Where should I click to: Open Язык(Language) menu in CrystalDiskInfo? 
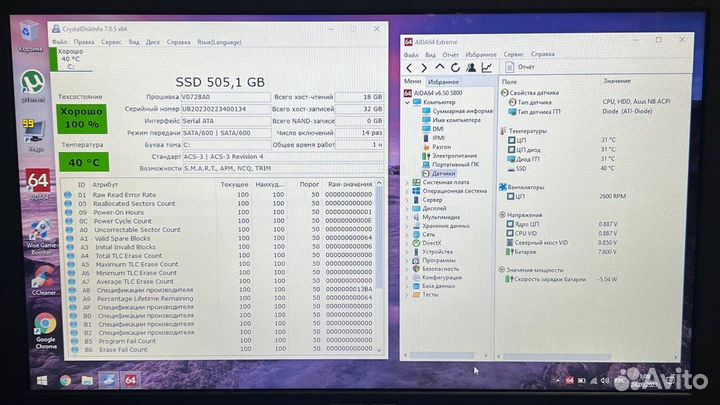click(219, 42)
